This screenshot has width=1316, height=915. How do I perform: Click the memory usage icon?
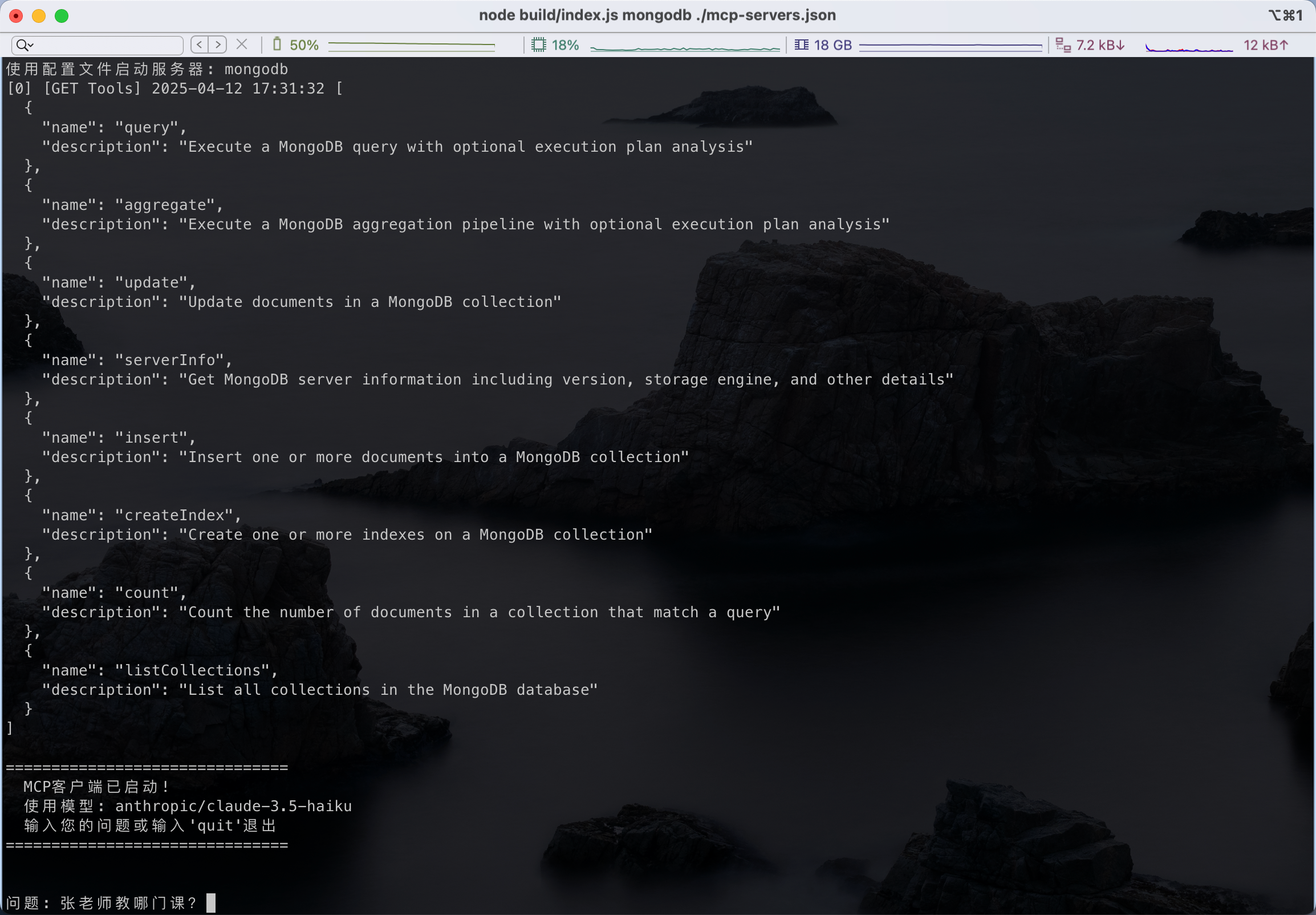click(802, 44)
